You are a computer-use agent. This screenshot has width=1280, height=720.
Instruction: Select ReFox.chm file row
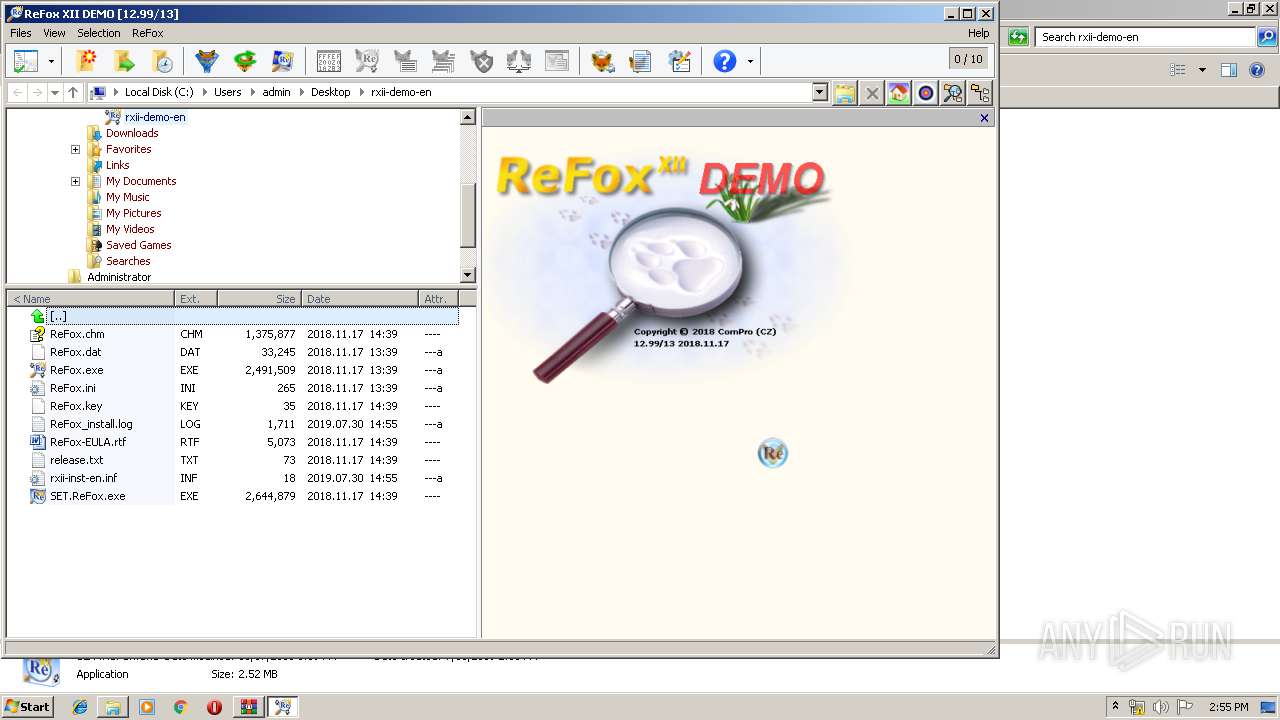[233, 334]
